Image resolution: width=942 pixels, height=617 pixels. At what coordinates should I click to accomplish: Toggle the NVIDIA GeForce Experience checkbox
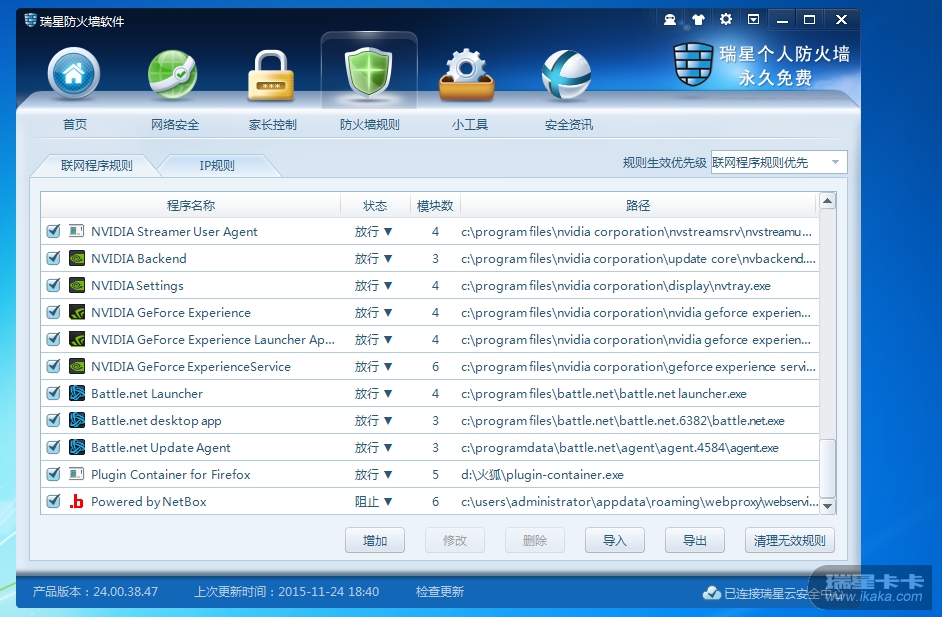coord(53,312)
